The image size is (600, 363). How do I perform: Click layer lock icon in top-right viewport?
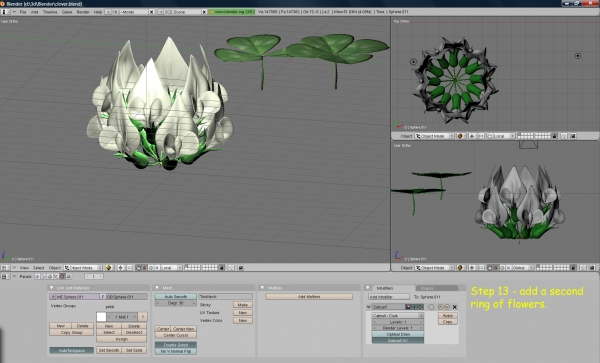(x=554, y=136)
